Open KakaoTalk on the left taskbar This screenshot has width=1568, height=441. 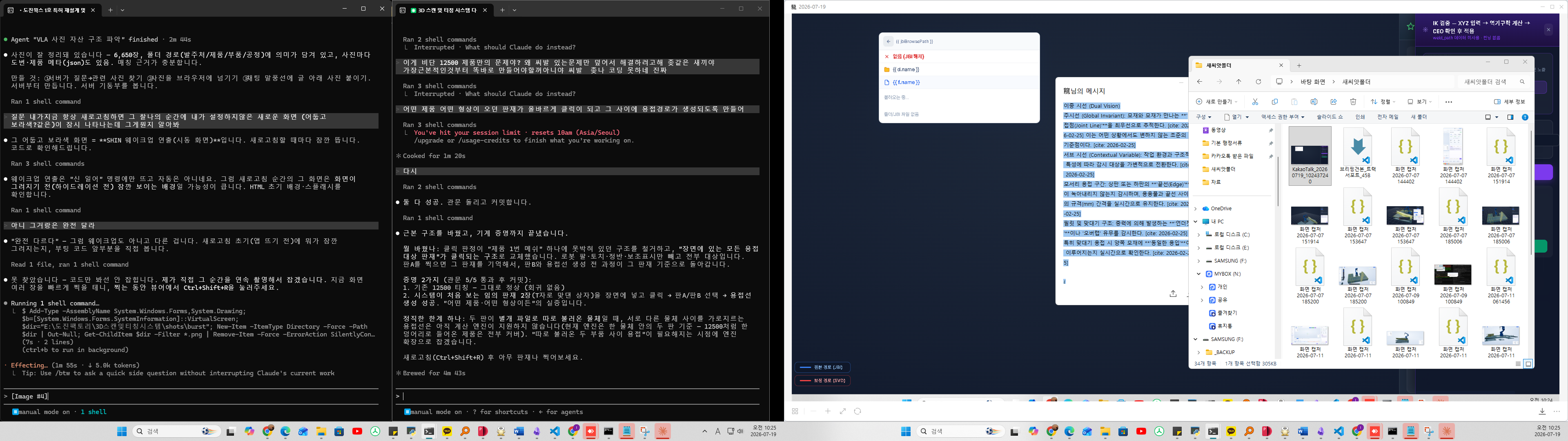coord(448,431)
